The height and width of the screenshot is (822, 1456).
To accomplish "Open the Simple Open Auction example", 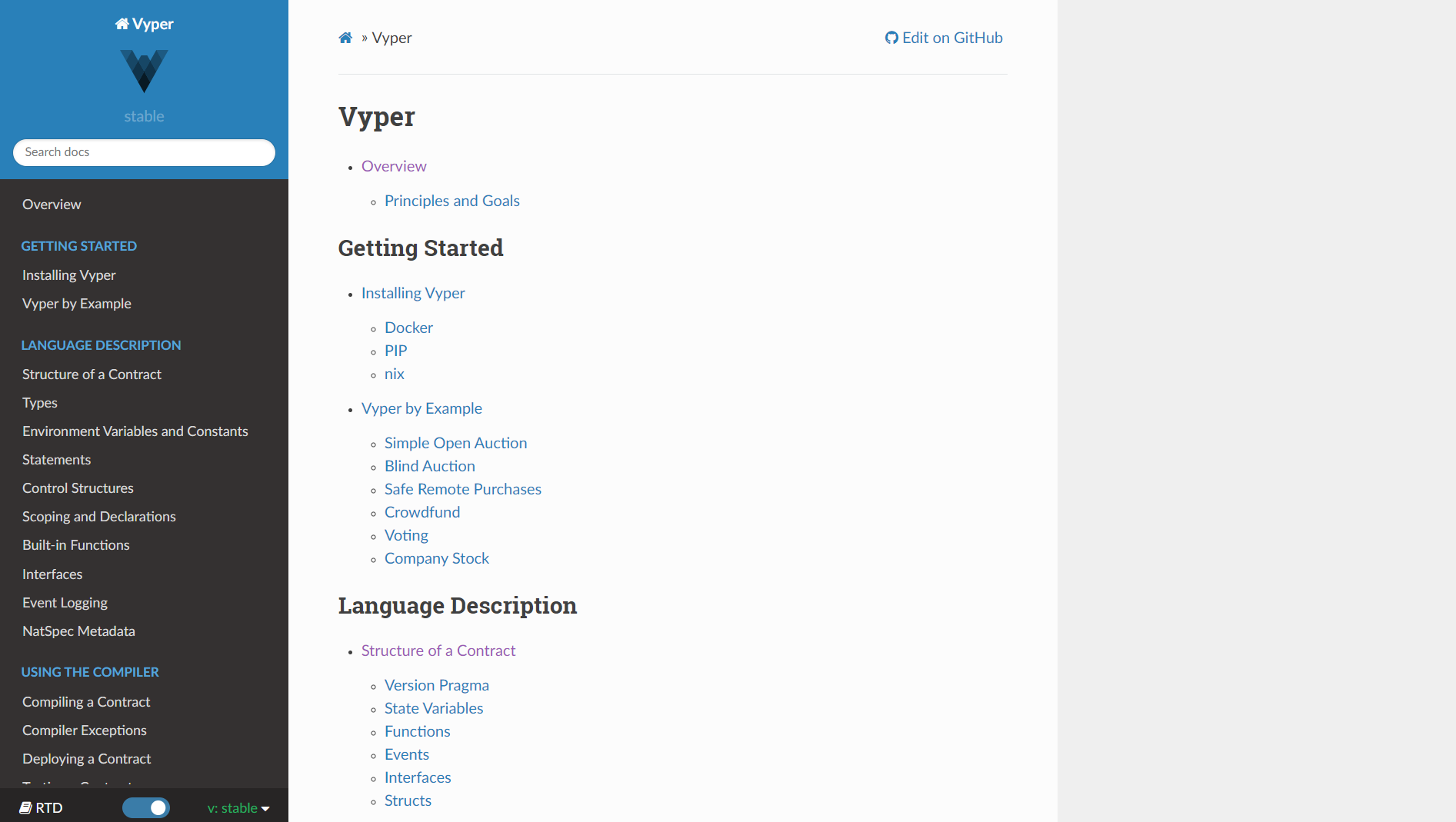I will pos(455,443).
